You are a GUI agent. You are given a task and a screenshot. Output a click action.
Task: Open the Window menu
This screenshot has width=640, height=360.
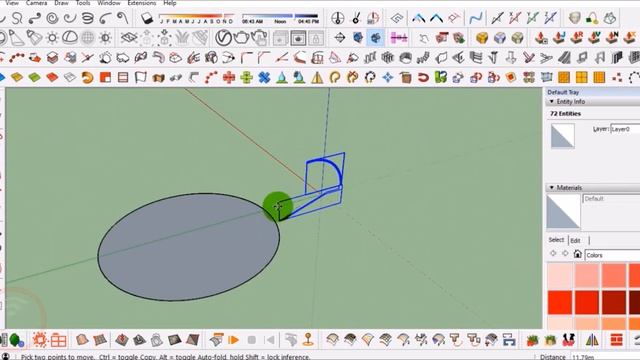(109, 3)
